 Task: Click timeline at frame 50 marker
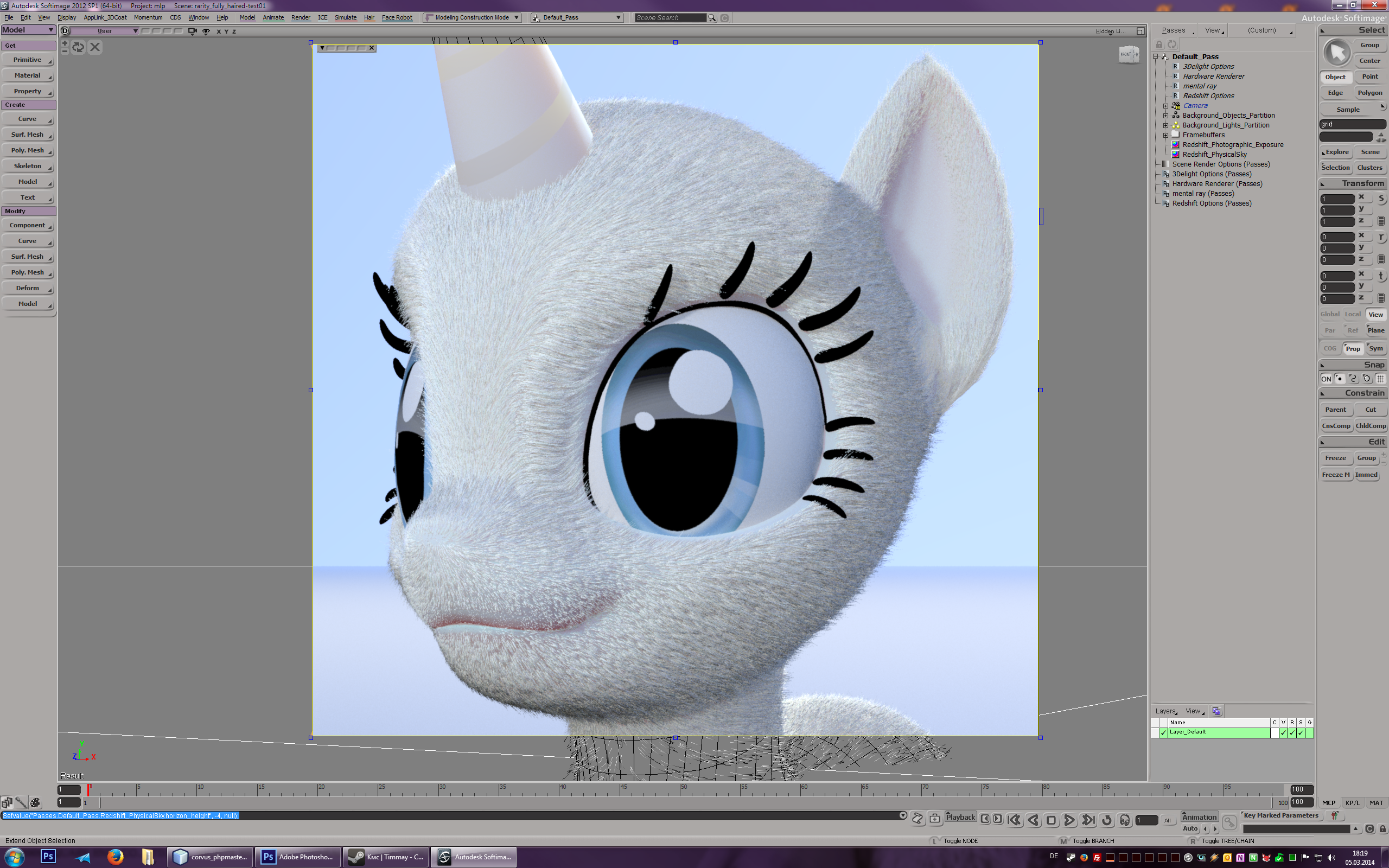coord(681,791)
